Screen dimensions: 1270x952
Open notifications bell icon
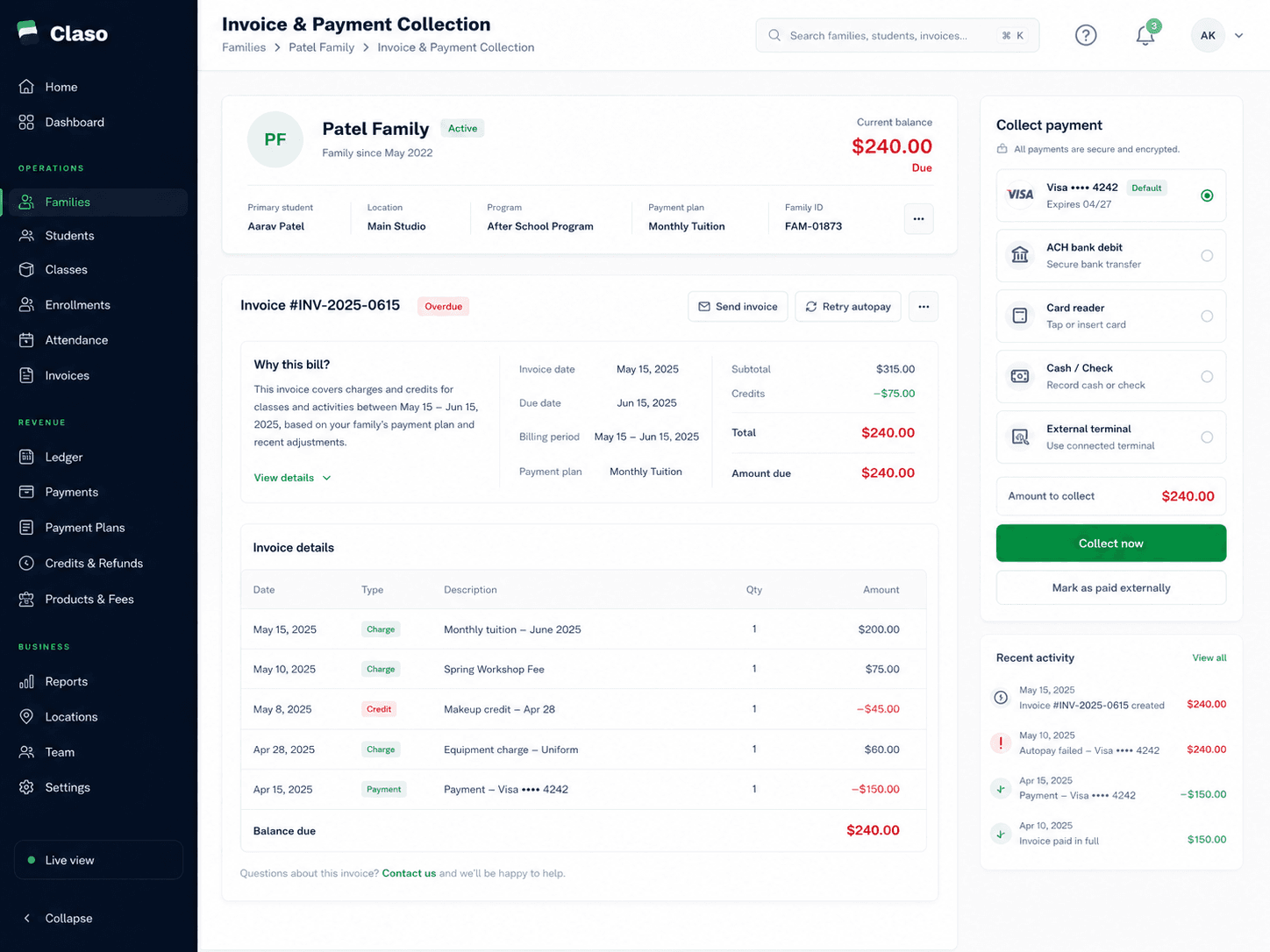tap(1145, 35)
